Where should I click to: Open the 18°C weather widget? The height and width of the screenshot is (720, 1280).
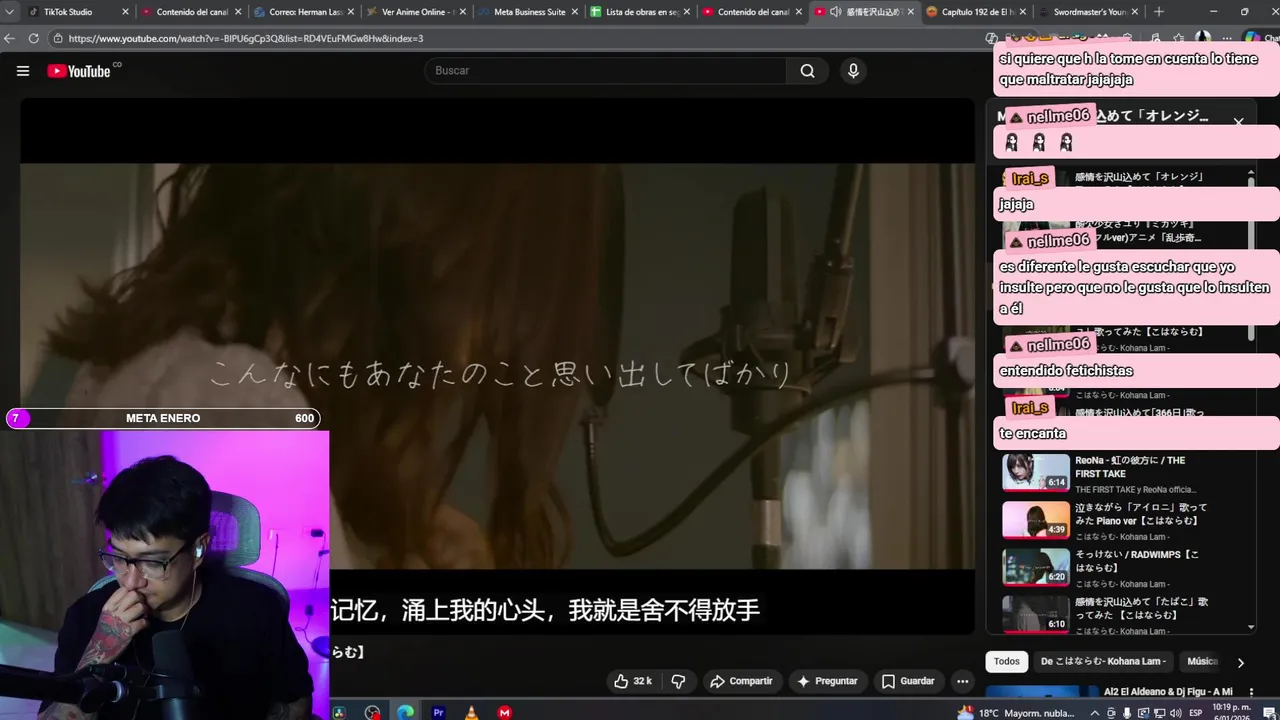coord(1016,713)
